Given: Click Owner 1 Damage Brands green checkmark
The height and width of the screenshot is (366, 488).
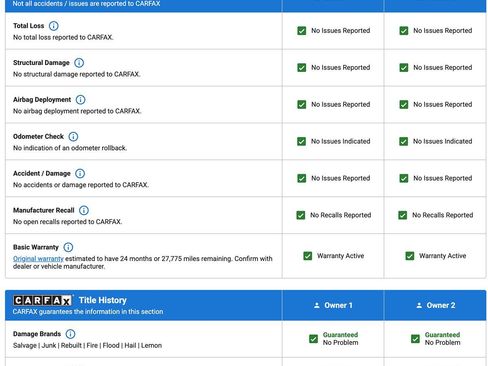Looking at the screenshot, I should pyautogui.click(x=313, y=339).
